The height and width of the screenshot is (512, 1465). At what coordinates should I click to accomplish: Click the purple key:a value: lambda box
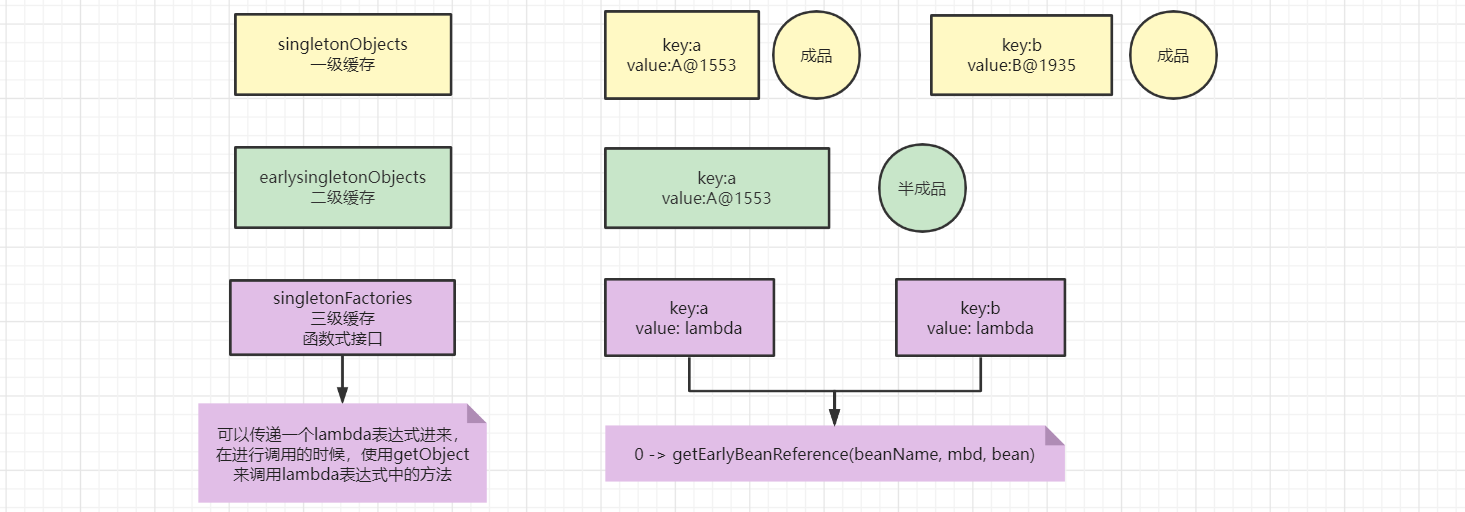point(688,317)
